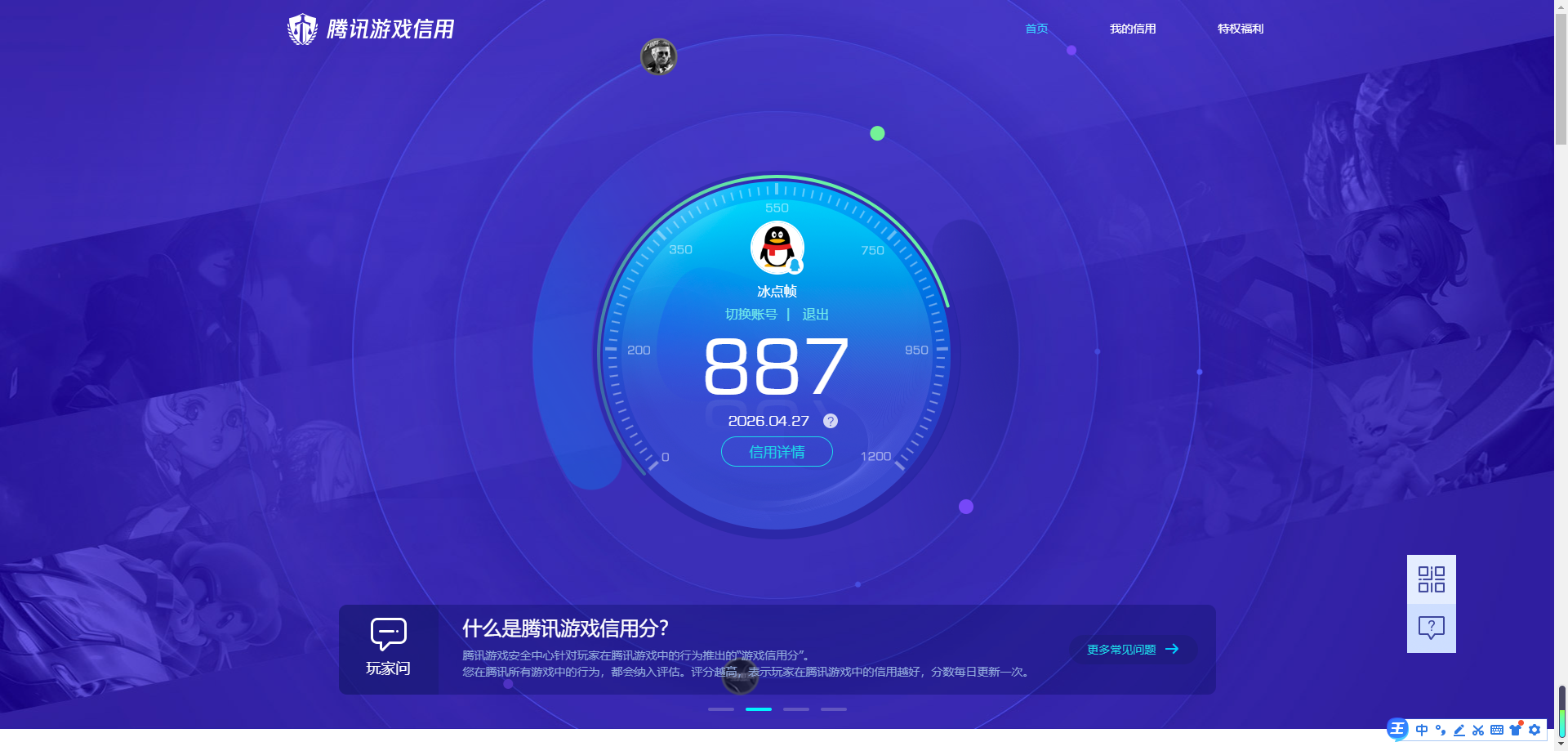Image resolution: width=1568 pixels, height=751 pixels.
Task: Toggle Chinese 中 input mode
Action: [1422, 730]
